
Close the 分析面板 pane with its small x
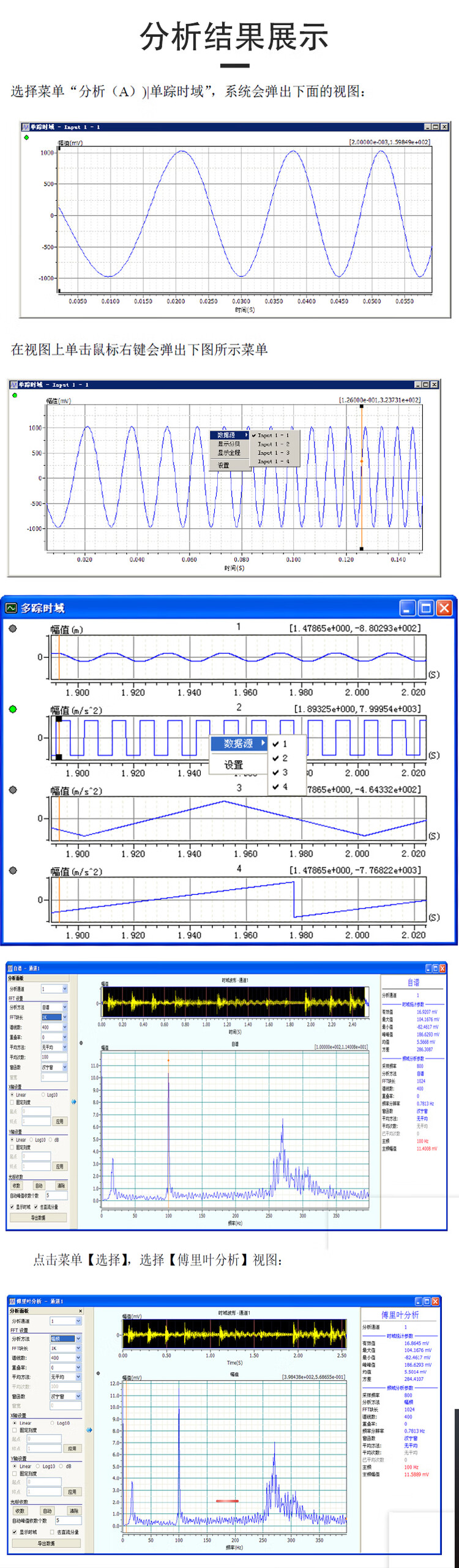click(x=81, y=1311)
